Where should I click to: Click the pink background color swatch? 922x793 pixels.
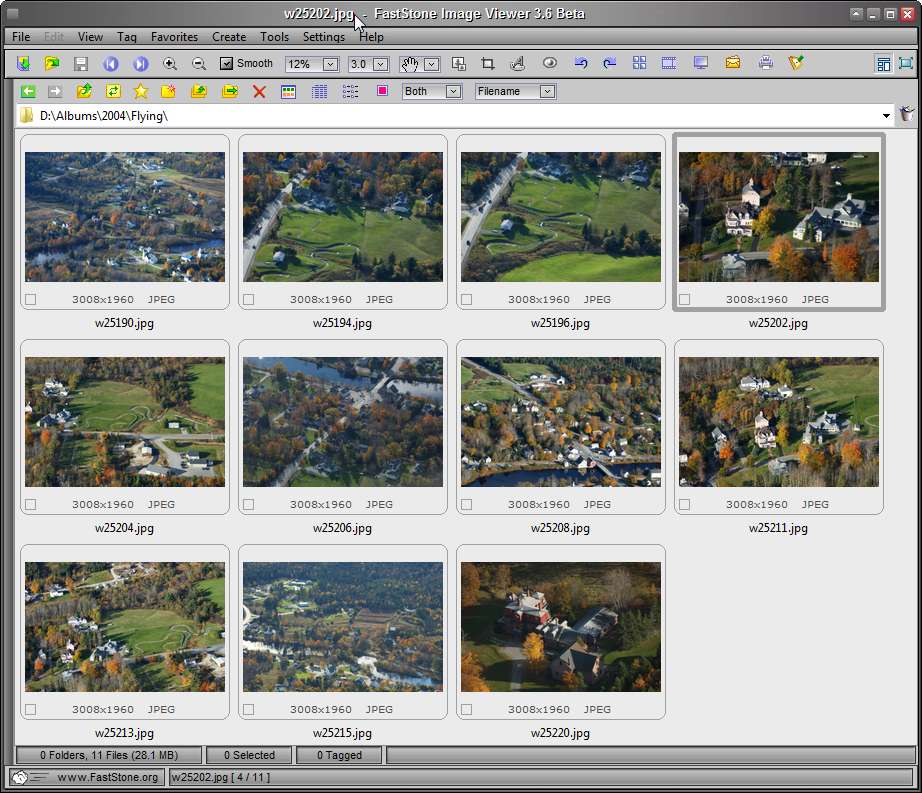[x=382, y=91]
